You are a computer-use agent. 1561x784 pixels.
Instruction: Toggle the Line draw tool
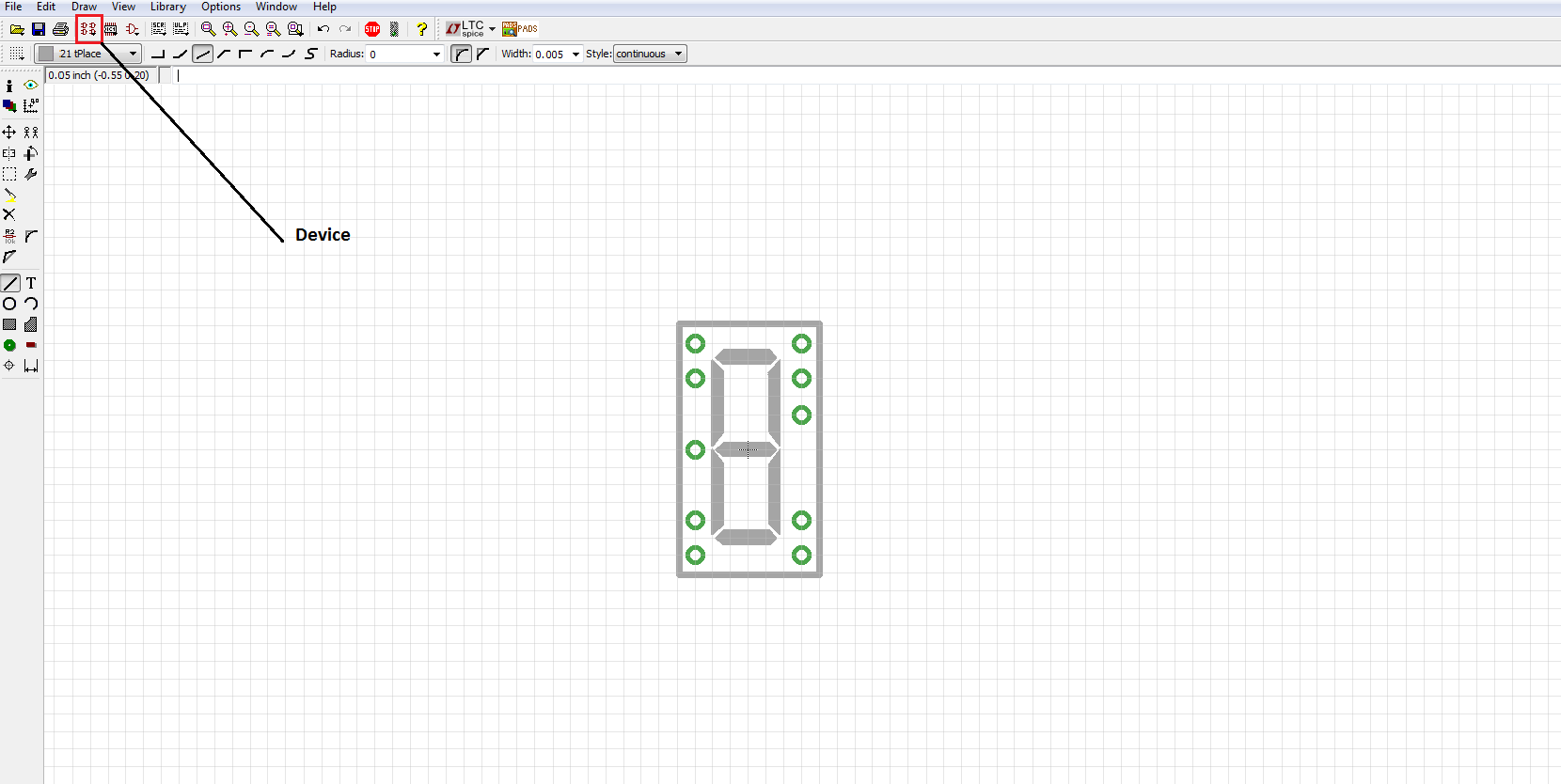[10, 283]
